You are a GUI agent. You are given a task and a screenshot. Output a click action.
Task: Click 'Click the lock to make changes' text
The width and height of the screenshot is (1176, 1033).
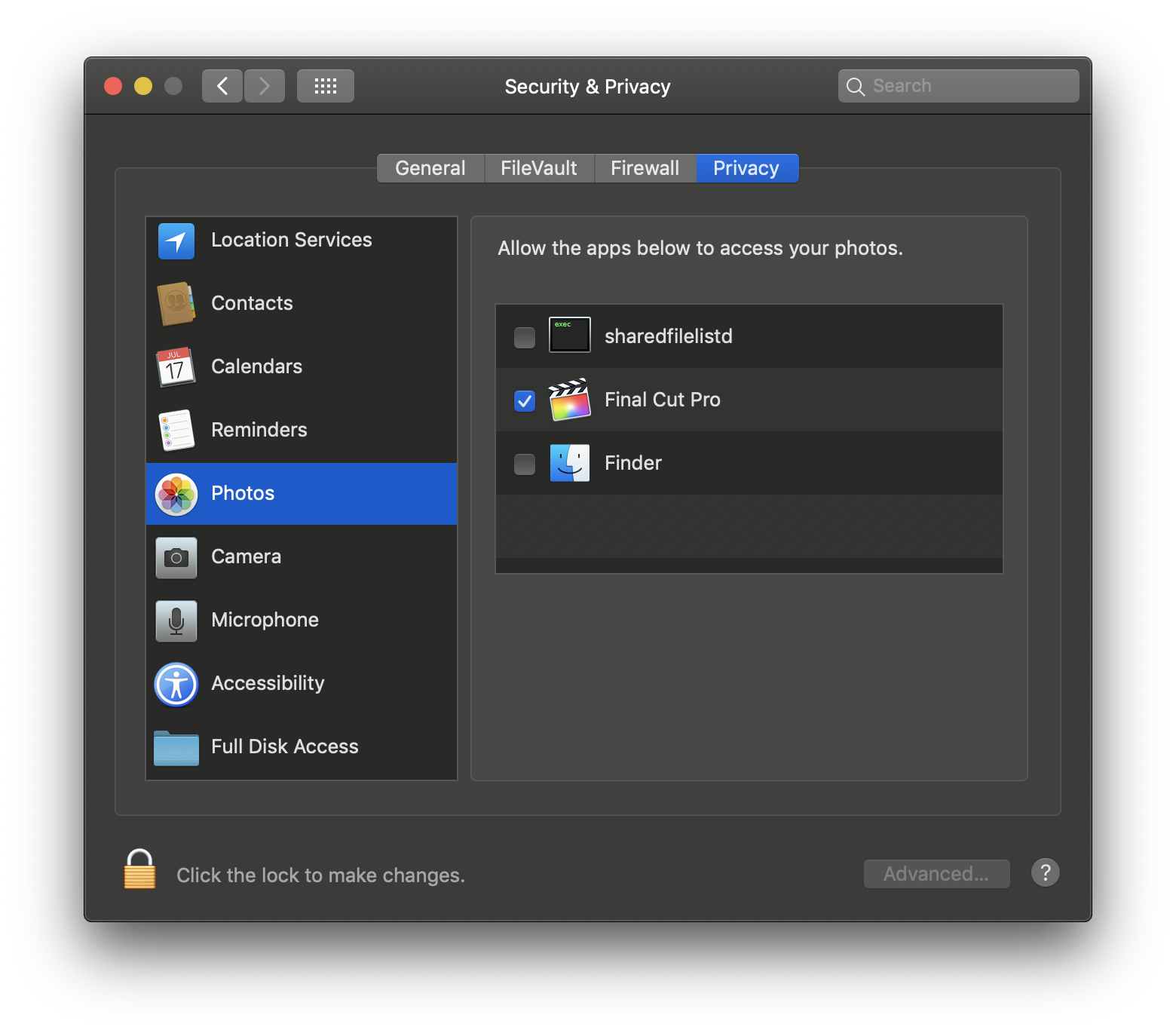(x=321, y=875)
